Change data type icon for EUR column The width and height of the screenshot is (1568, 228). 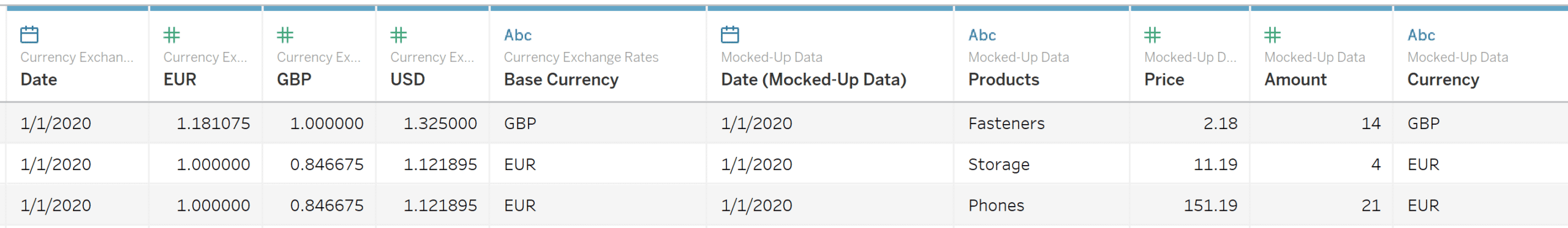click(171, 35)
